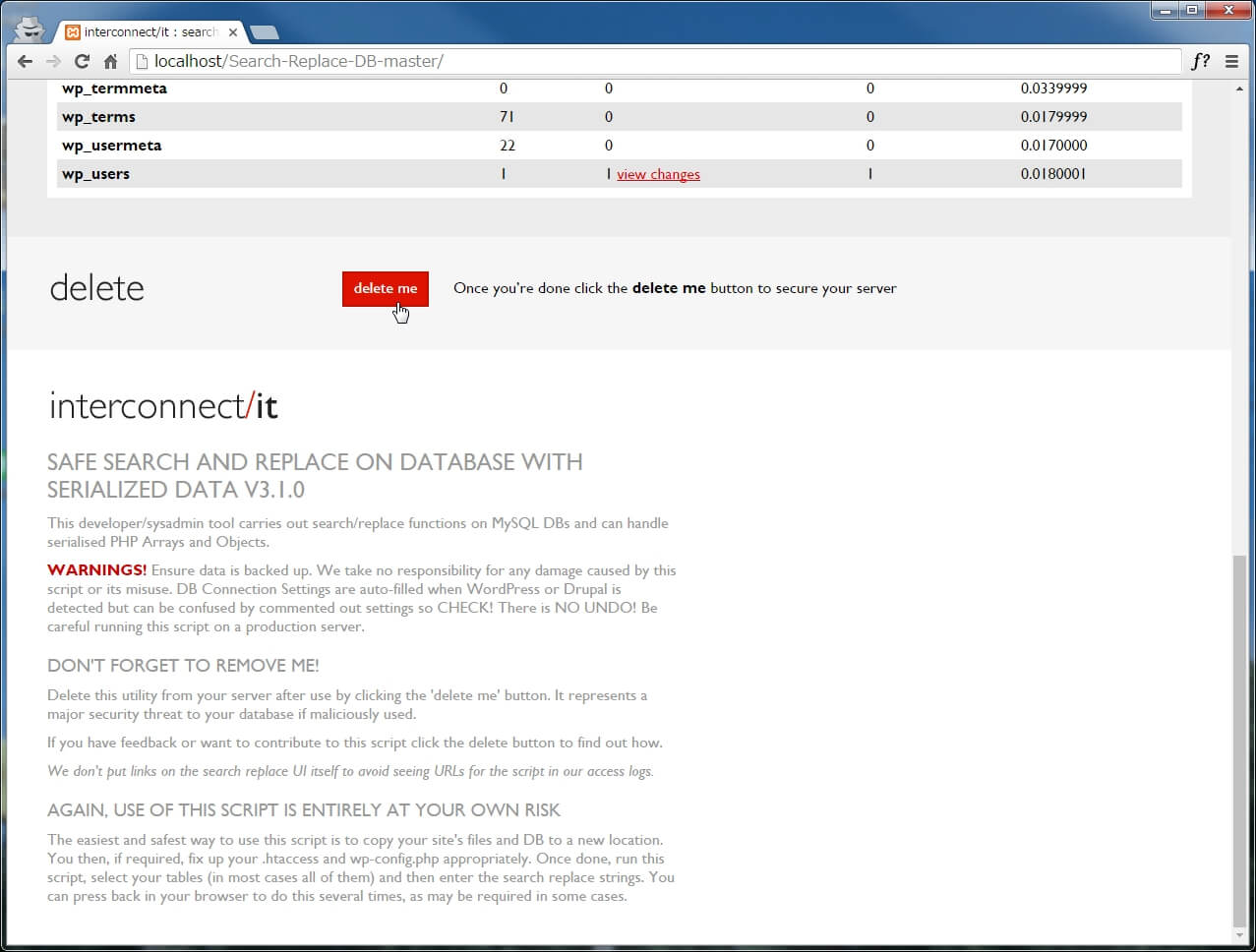Go to the browser home page
1256x952 pixels.
pyautogui.click(x=110, y=61)
